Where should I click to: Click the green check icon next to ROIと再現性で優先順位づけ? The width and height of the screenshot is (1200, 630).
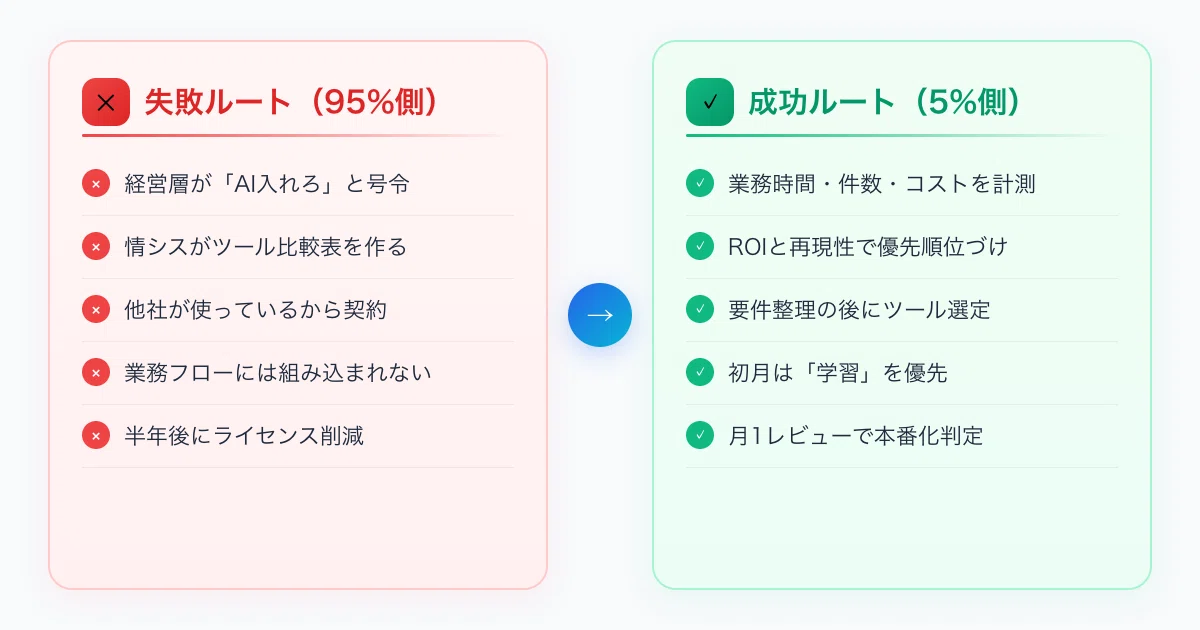point(700,247)
